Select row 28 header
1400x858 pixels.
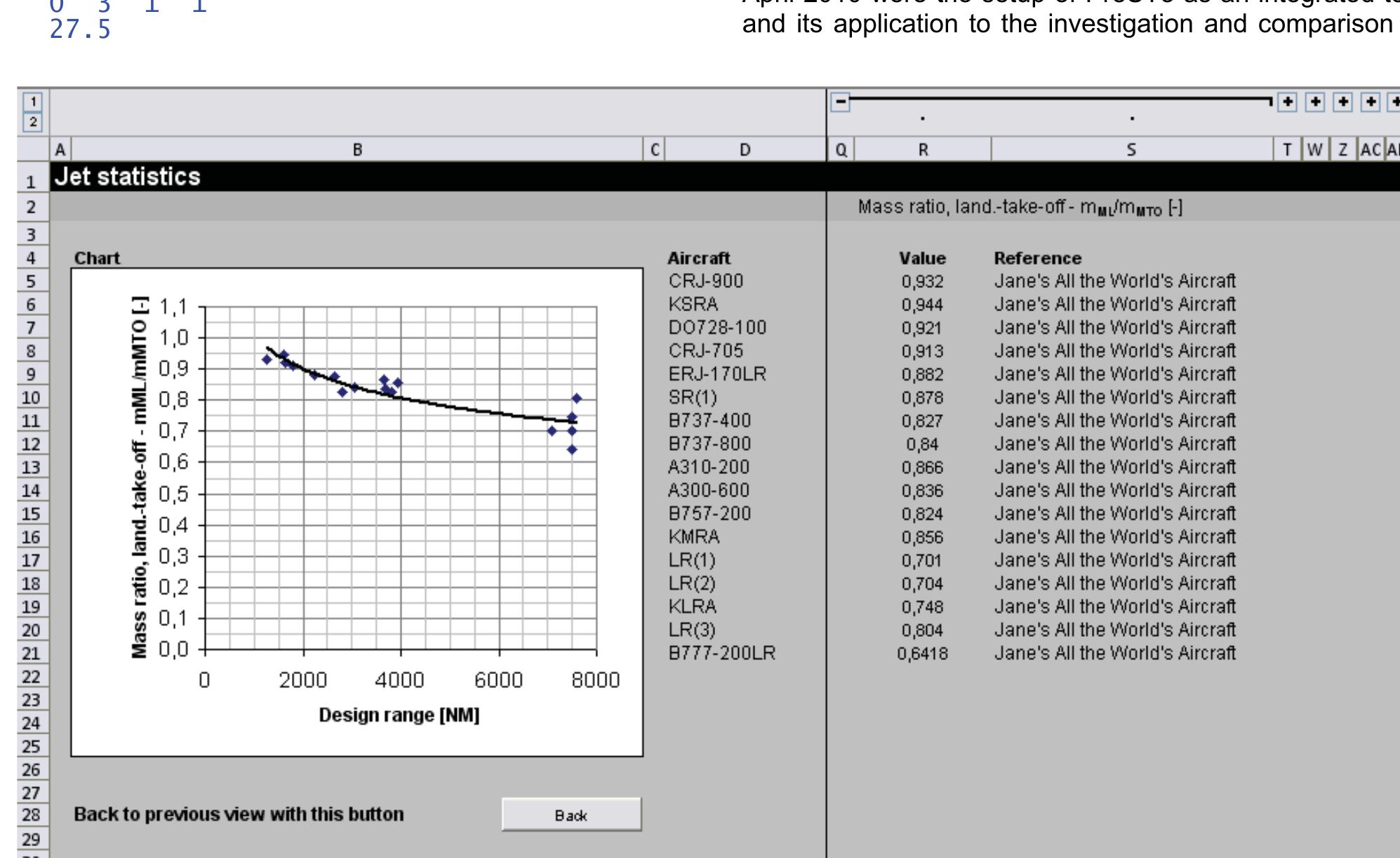click(x=33, y=815)
